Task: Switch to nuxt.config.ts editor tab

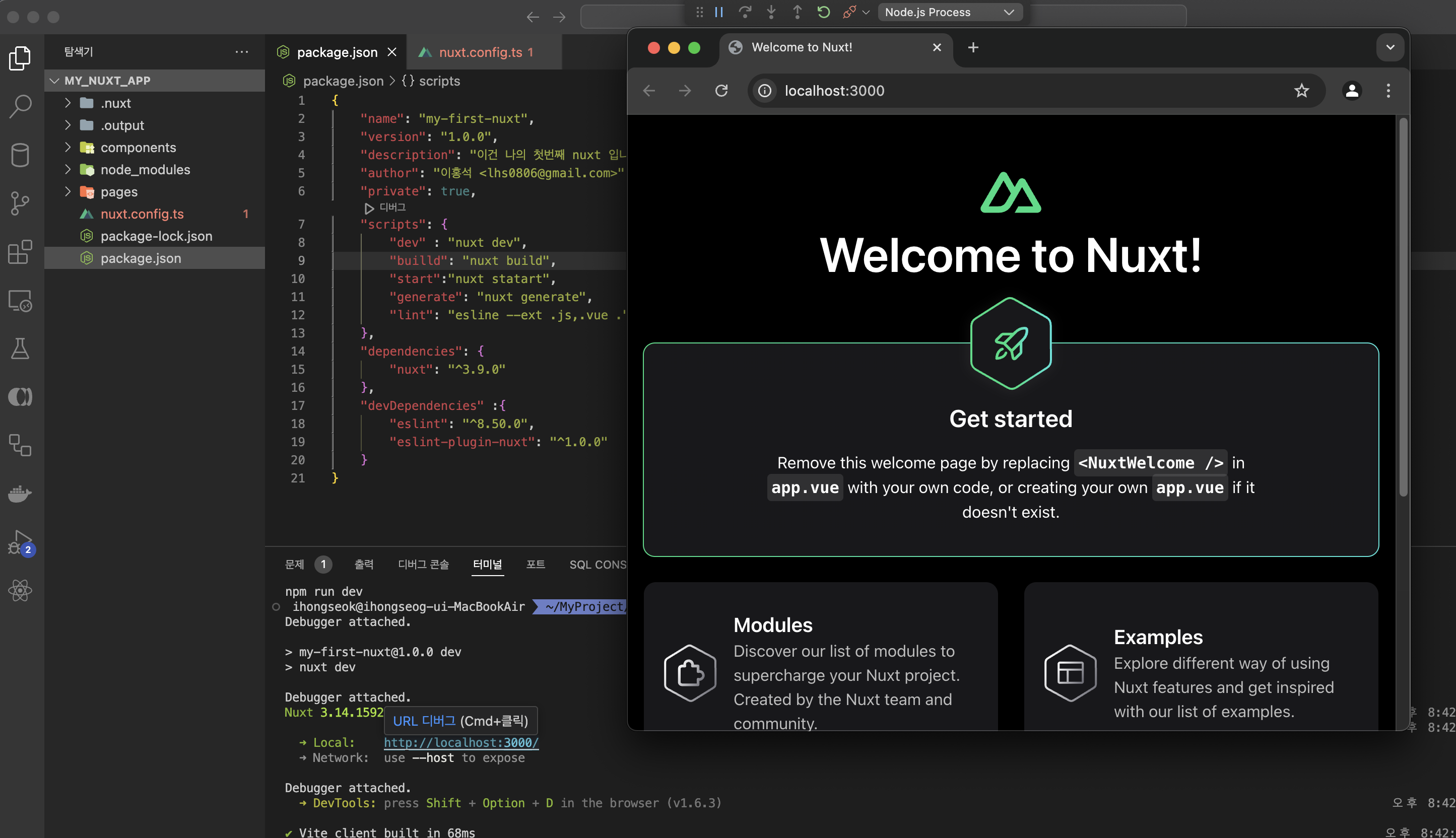Action: pos(480,52)
